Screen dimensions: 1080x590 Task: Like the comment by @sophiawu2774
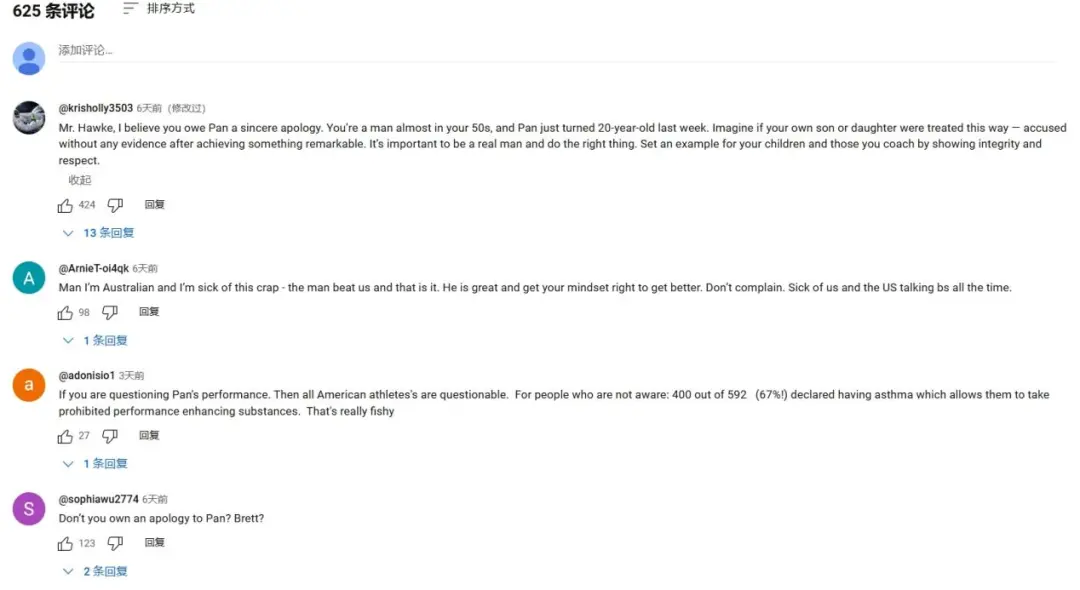pos(65,543)
